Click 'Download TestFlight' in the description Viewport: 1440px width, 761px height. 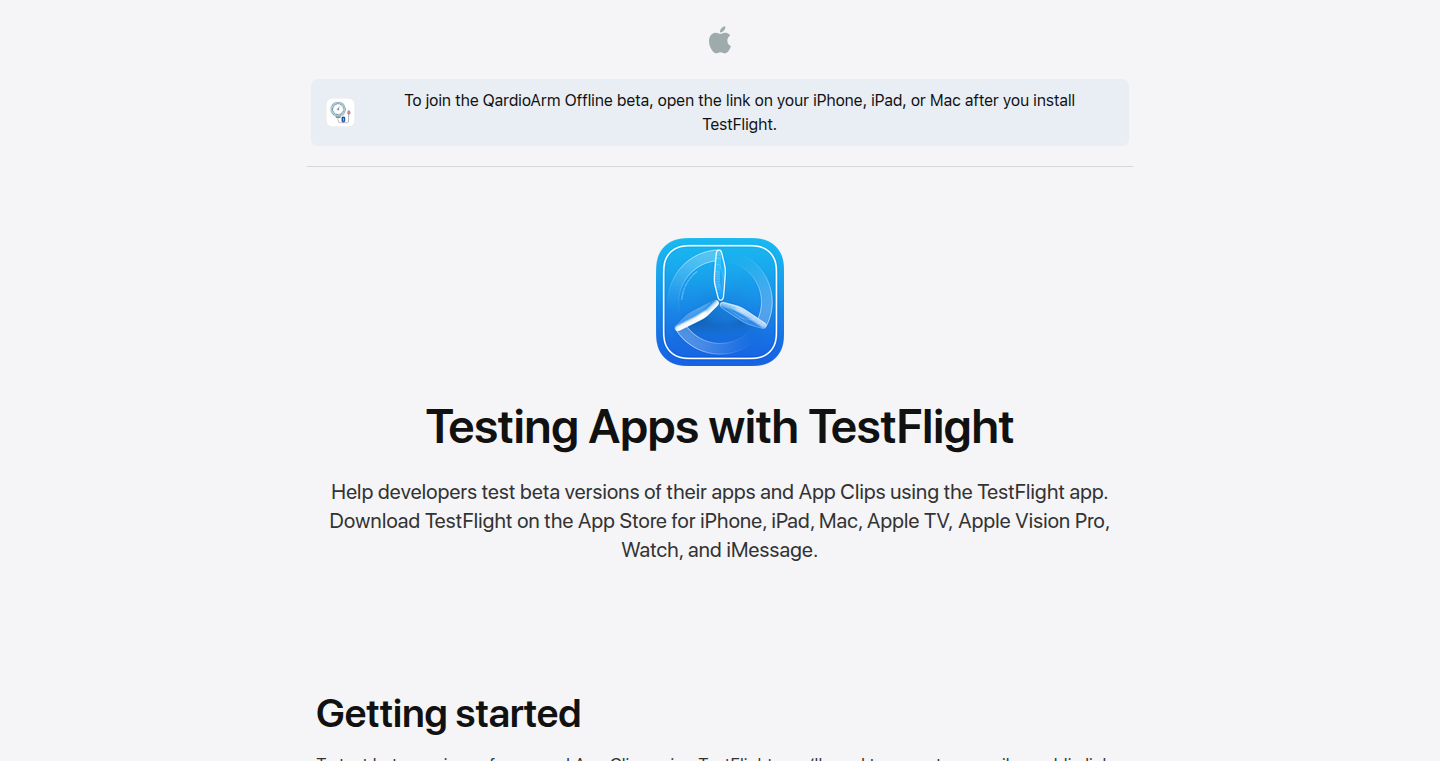421,521
